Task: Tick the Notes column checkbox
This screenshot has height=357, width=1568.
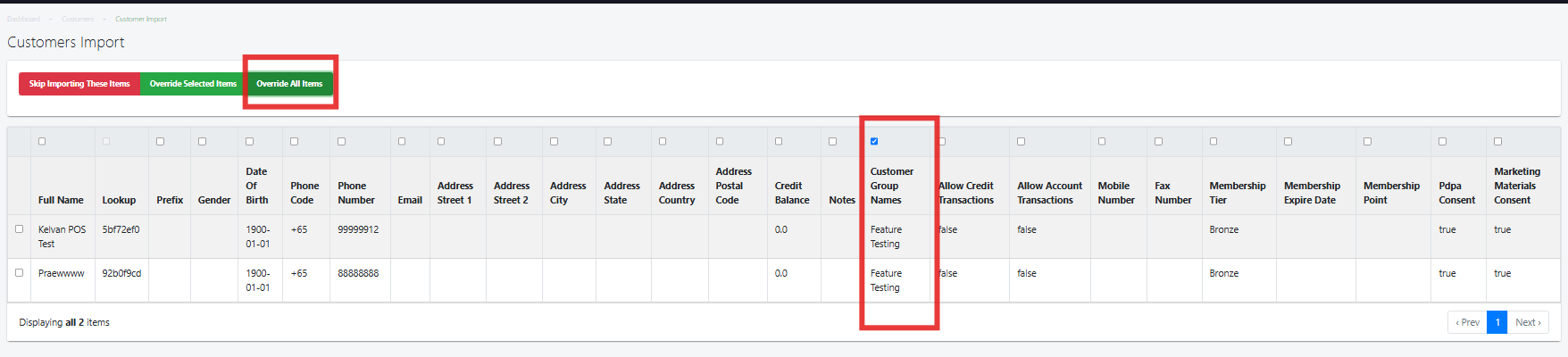Action: (x=832, y=141)
